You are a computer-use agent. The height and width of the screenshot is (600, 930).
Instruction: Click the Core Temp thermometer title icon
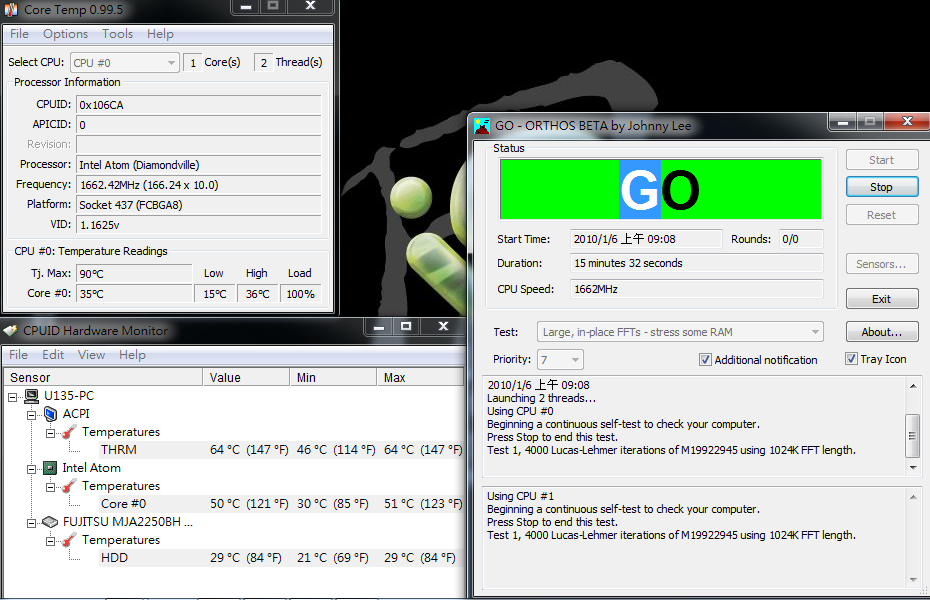[x=11, y=9]
